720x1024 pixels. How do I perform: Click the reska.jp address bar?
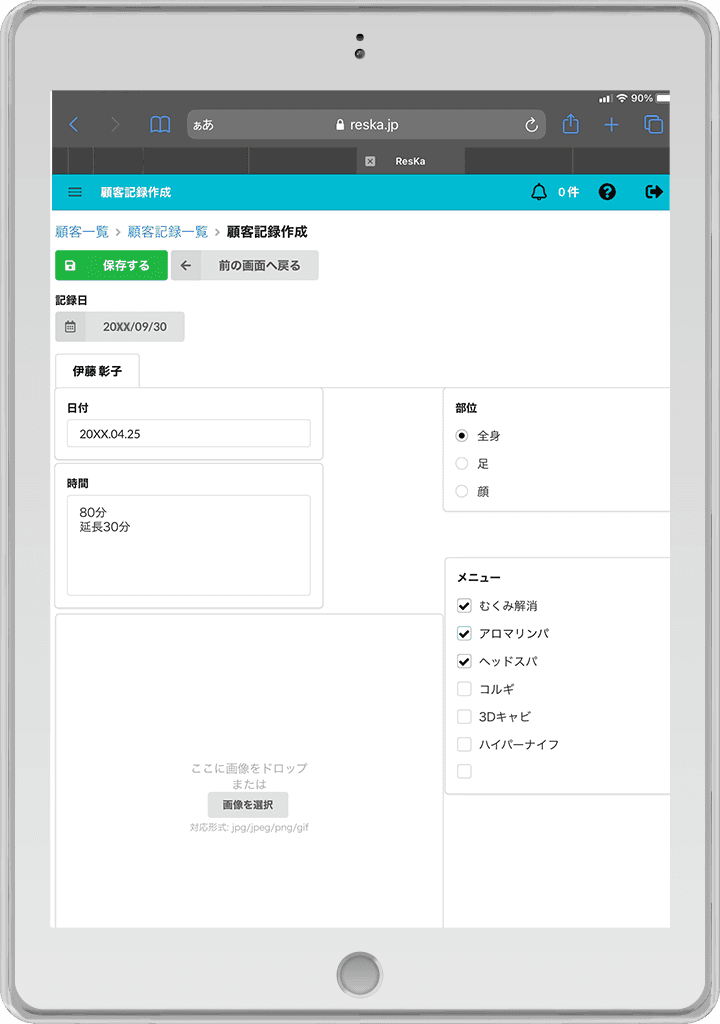tap(366, 125)
